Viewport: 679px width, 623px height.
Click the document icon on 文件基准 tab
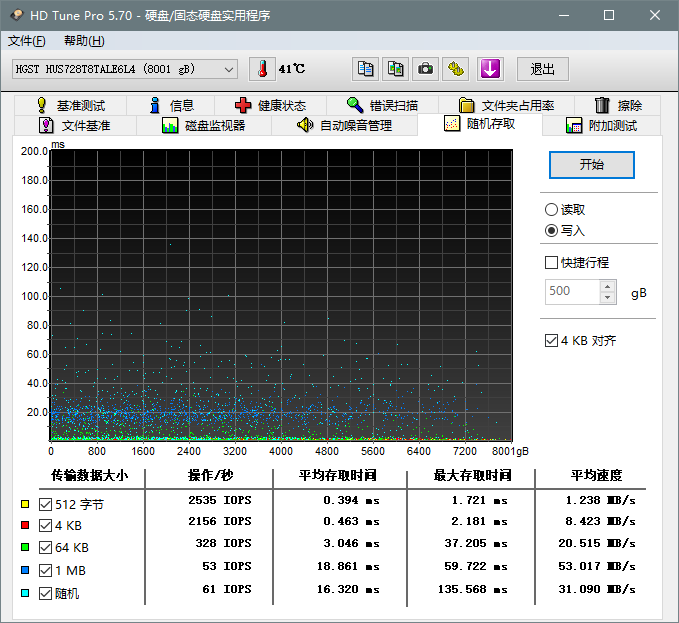(x=46, y=126)
